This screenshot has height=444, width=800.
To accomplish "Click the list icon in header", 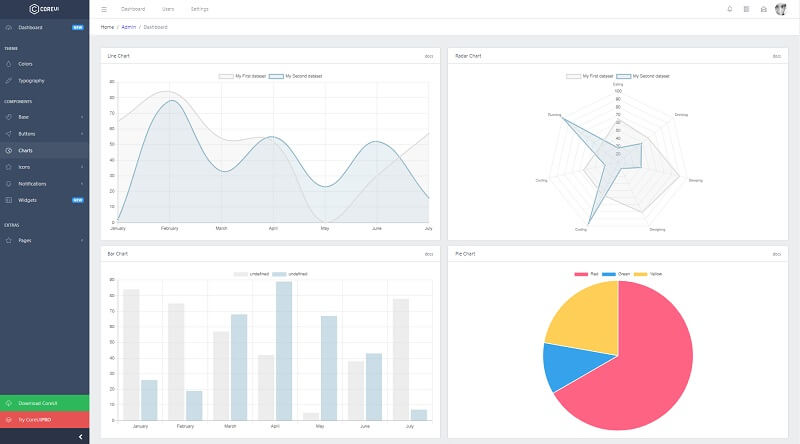I will (x=746, y=9).
